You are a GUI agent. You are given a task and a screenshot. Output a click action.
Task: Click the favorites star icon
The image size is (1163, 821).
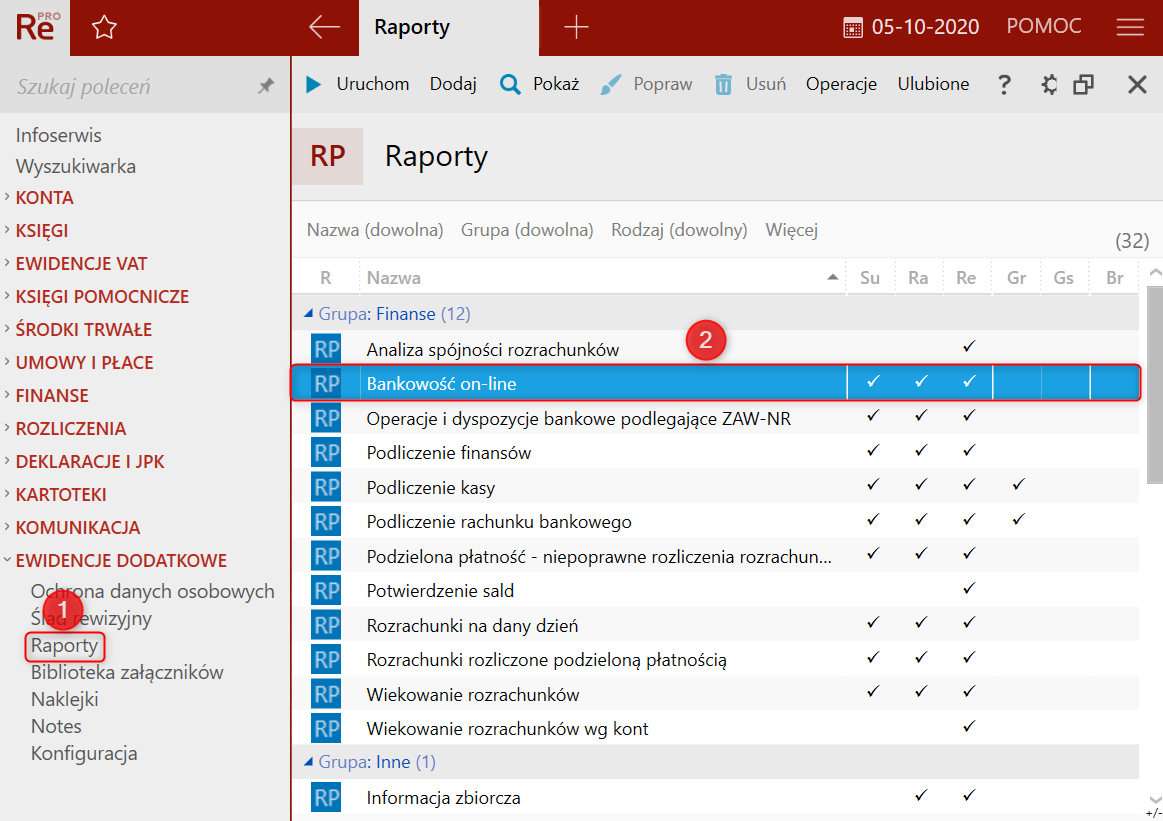click(x=104, y=28)
